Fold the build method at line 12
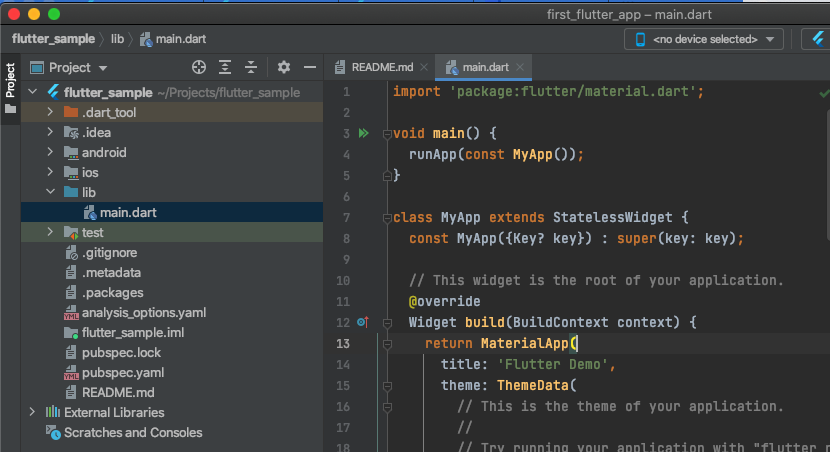Image resolution: width=830 pixels, height=452 pixels. pos(387,322)
